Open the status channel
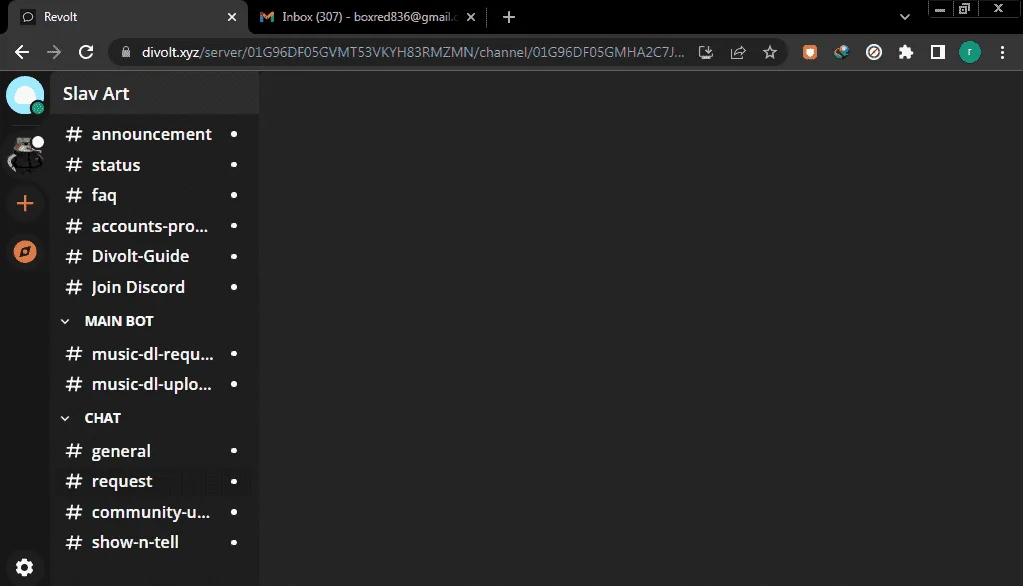 click(154, 165)
